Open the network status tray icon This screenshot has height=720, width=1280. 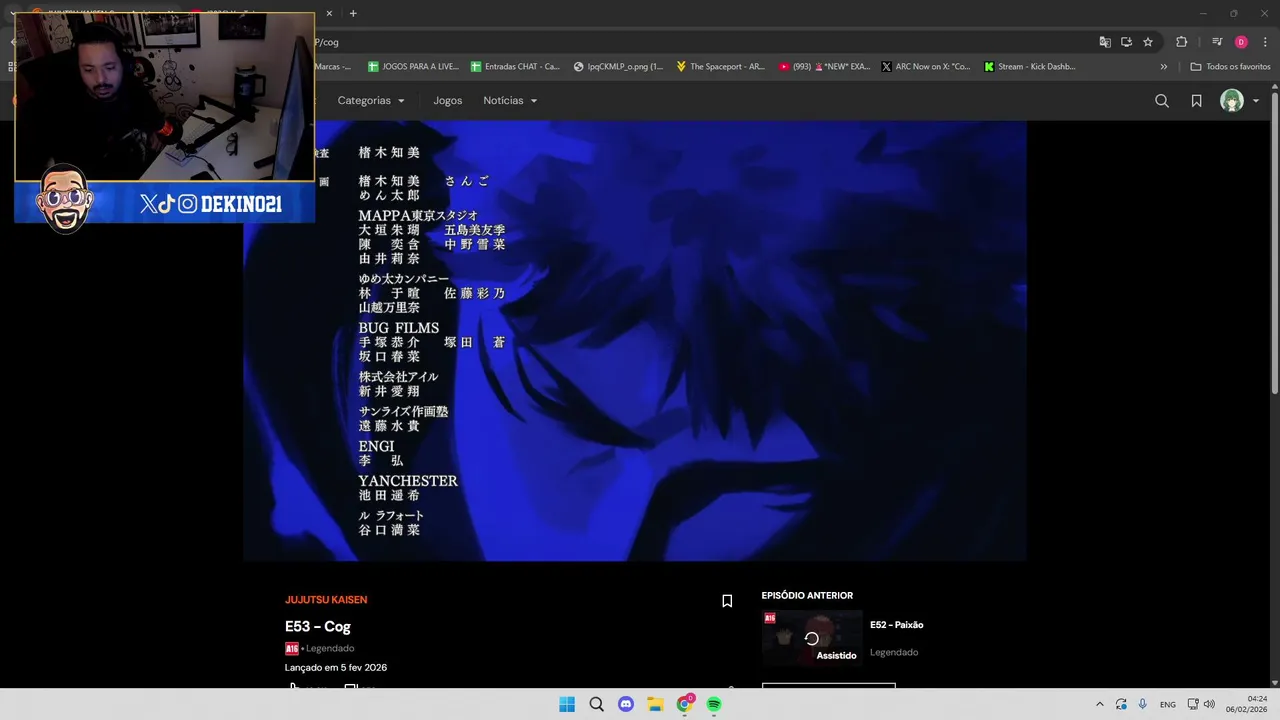tap(1193, 704)
